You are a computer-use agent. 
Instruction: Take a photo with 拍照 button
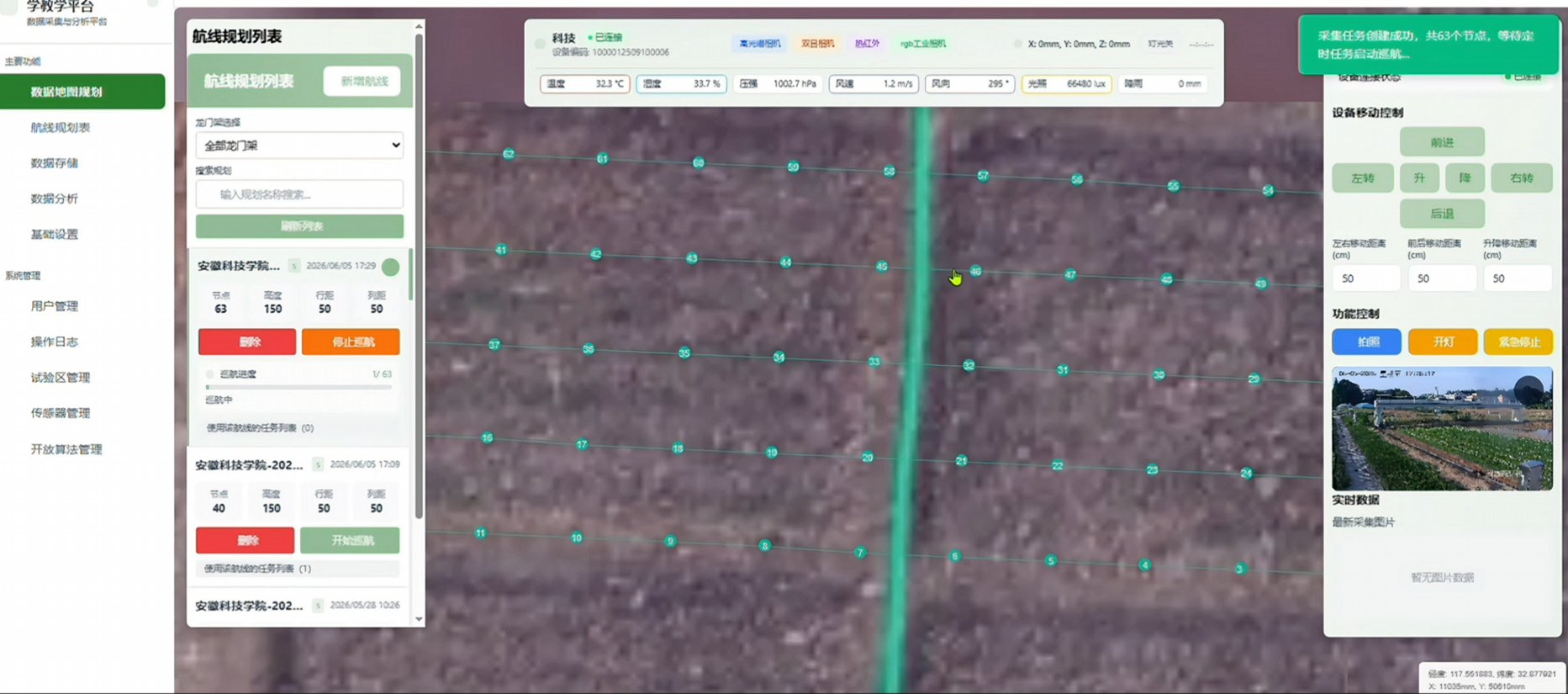[1367, 342]
